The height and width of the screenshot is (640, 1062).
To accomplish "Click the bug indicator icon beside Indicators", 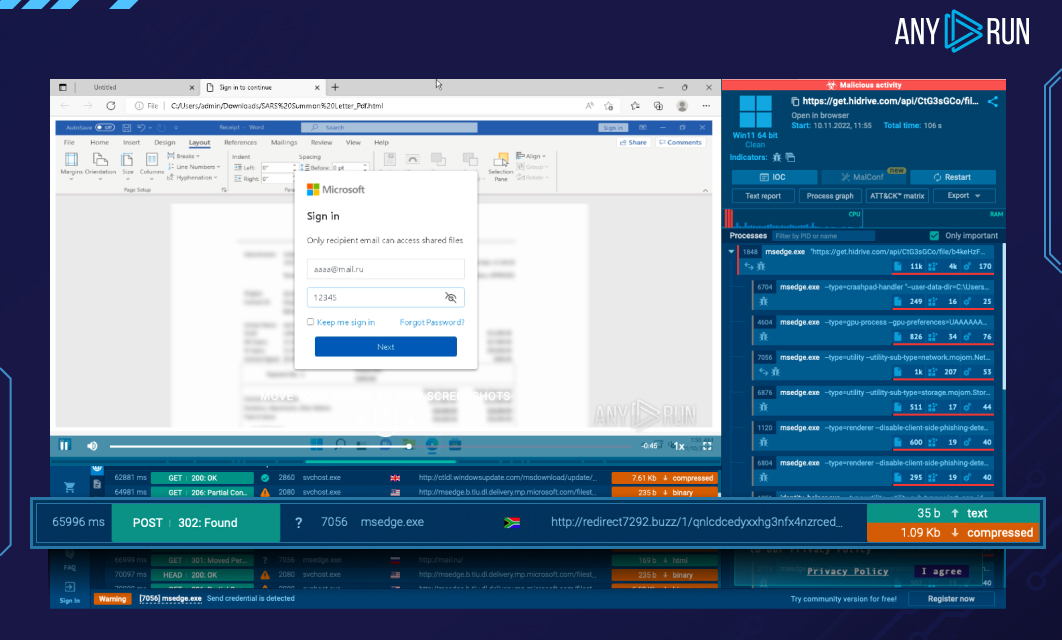I will (x=777, y=157).
